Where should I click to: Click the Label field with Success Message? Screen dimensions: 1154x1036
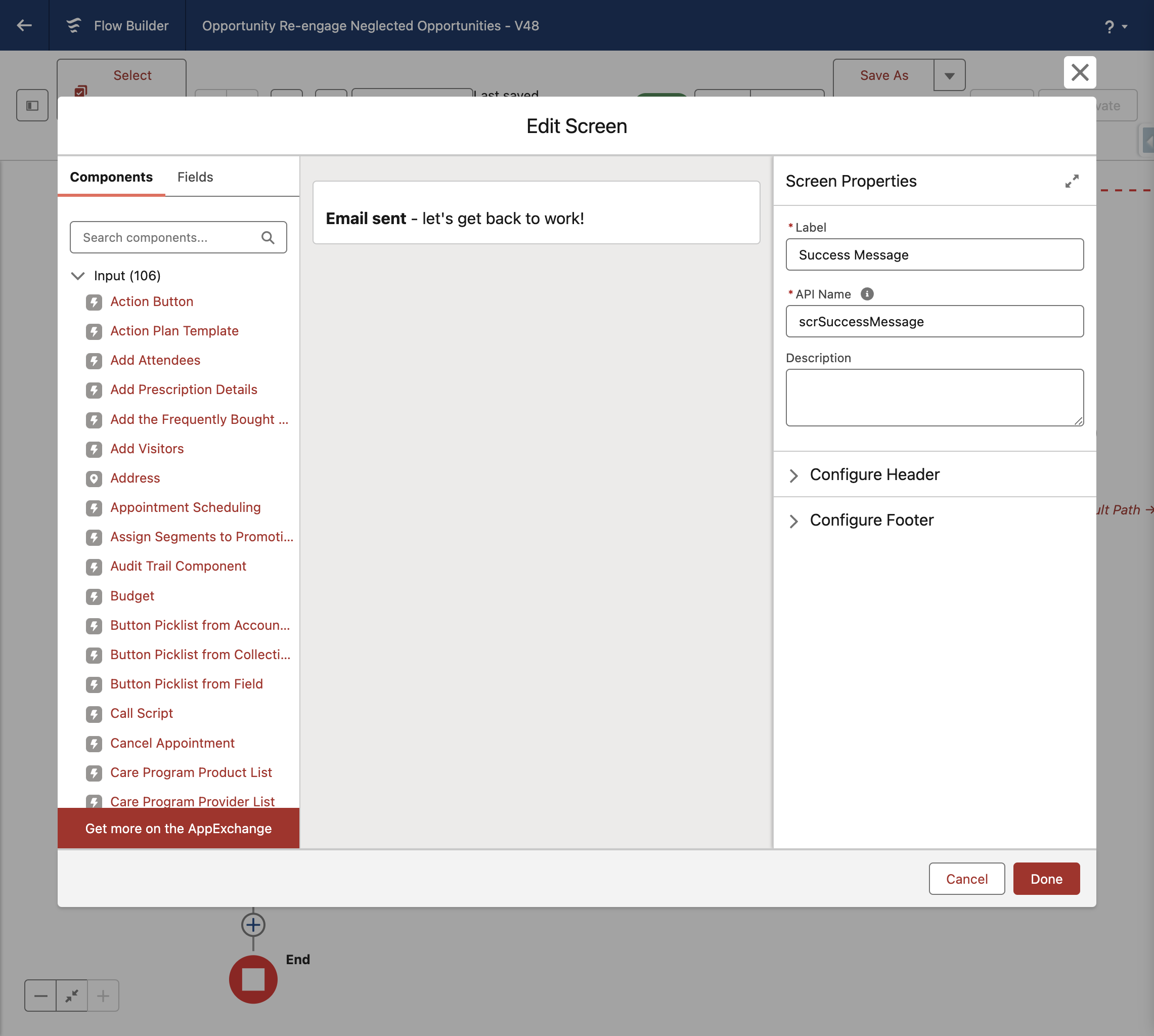(935, 254)
